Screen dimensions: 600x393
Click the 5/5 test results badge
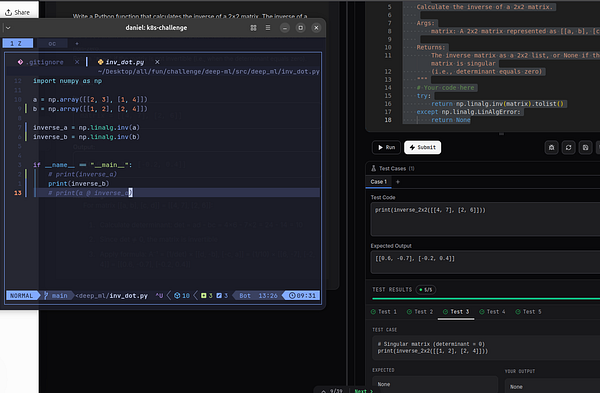tap(426, 290)
